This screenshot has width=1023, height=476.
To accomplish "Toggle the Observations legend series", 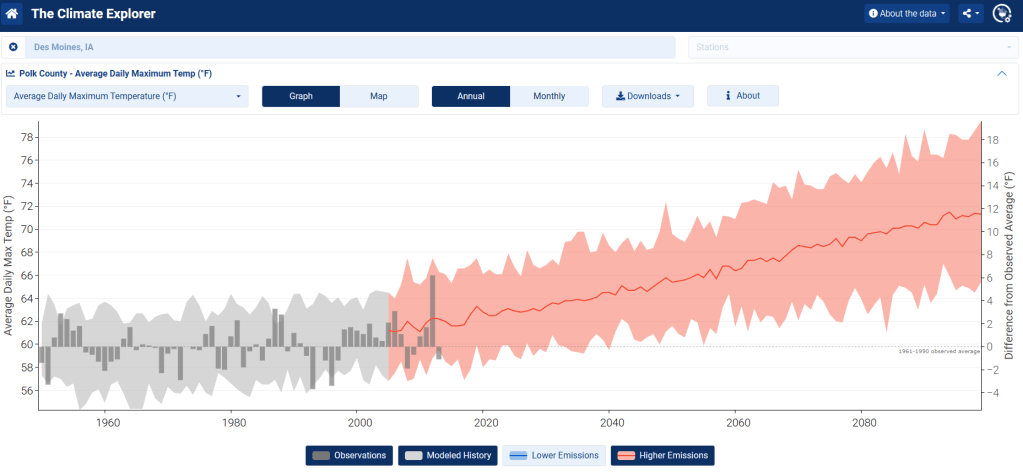I will pyautogui.click(x=348, y=456).
